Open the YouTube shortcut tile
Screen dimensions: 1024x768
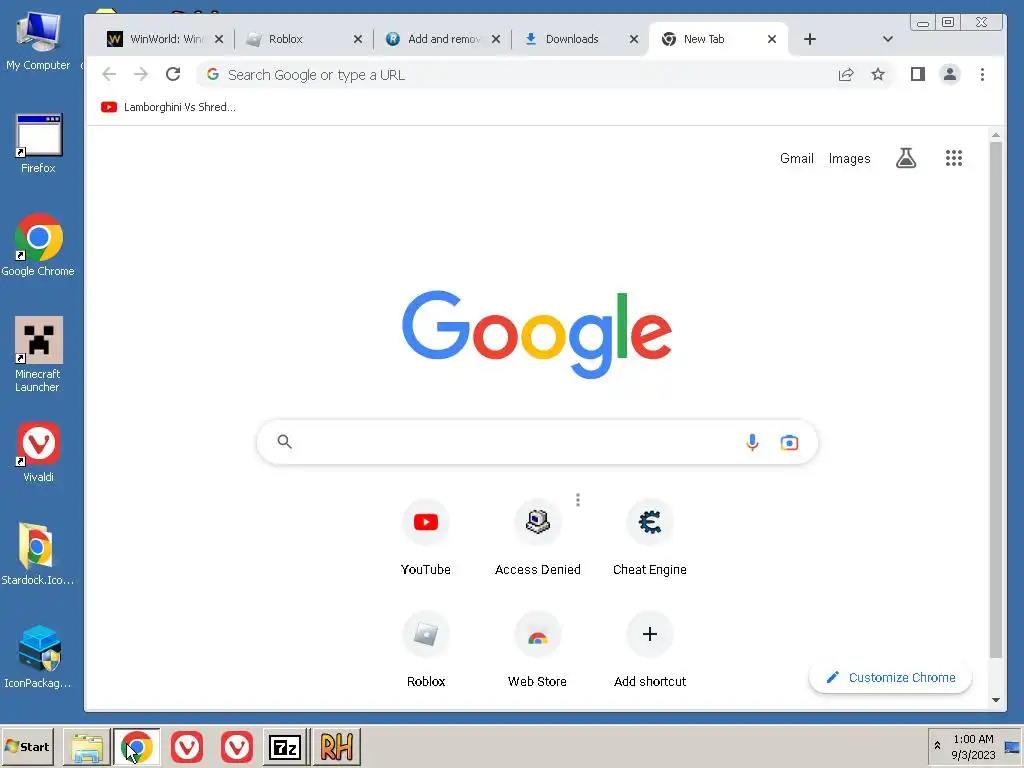[426, 537]
